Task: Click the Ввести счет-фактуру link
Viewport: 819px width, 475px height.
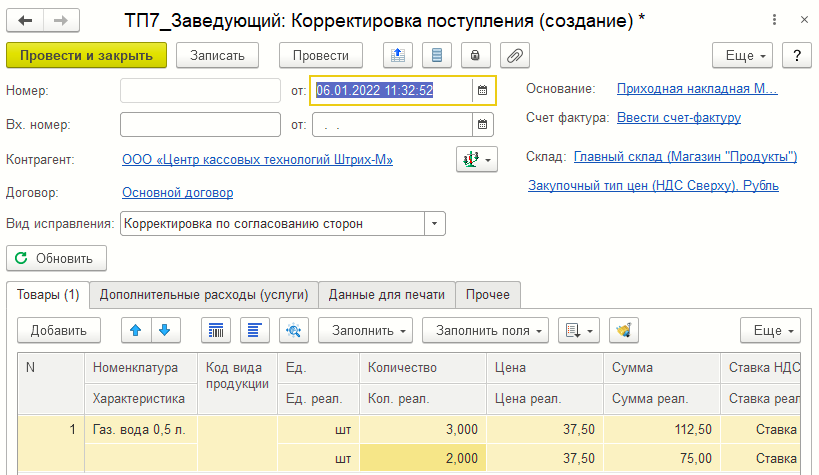Action: (x=678, y=118)
